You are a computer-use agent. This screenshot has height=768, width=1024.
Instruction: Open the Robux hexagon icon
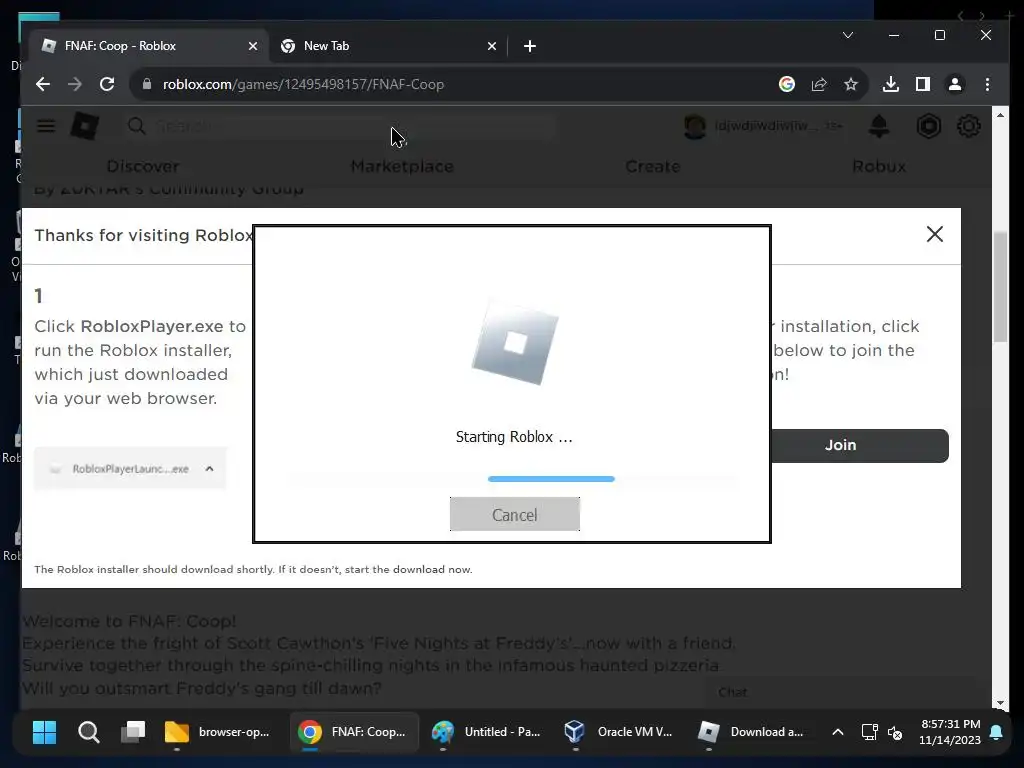click(929, 125)
